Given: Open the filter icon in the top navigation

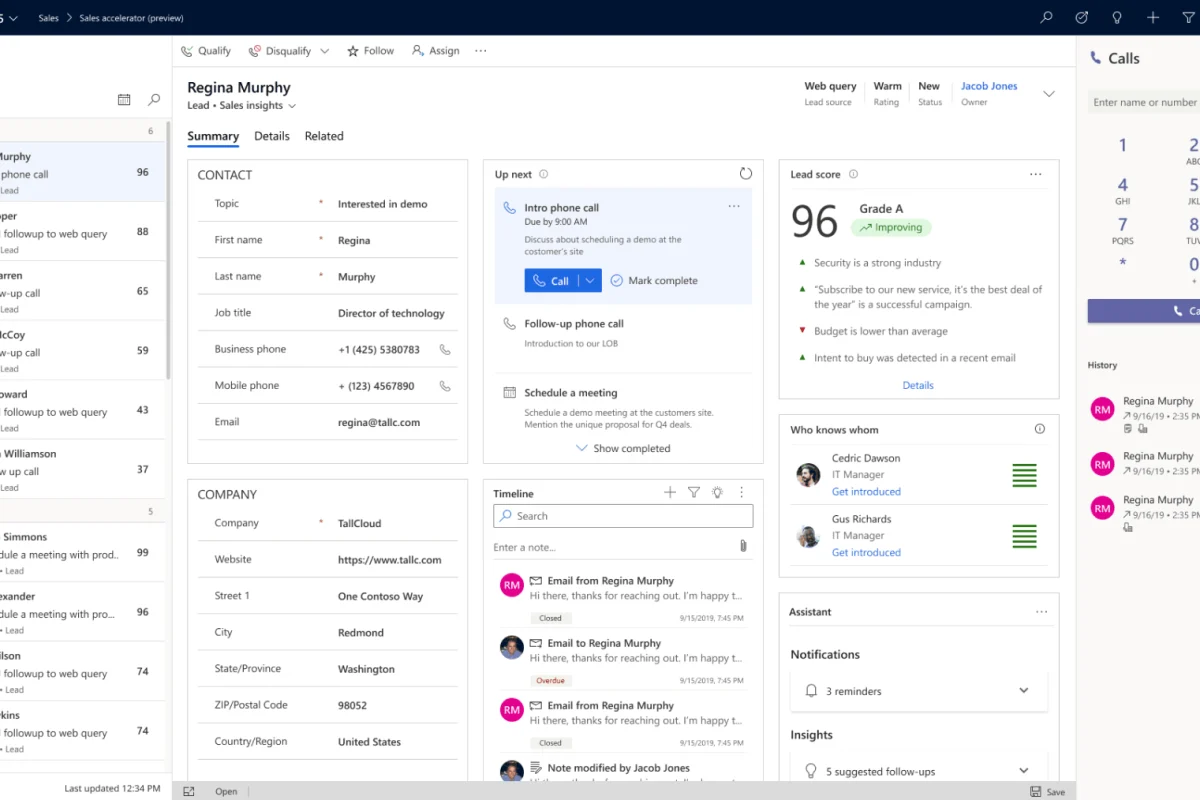Looking at the screenshot, I should 1188,17.
